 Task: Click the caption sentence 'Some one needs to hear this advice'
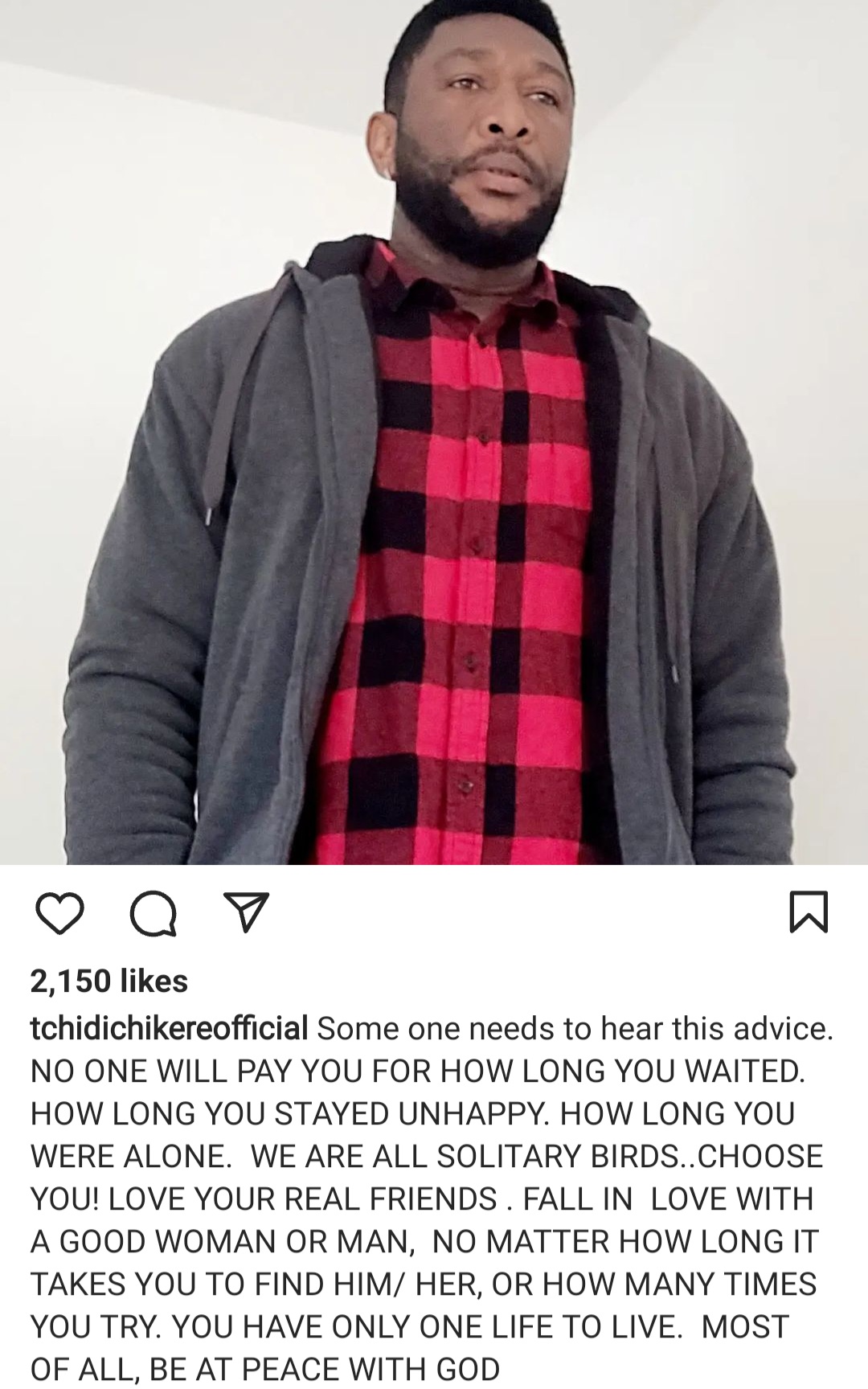click(575, 1029)
